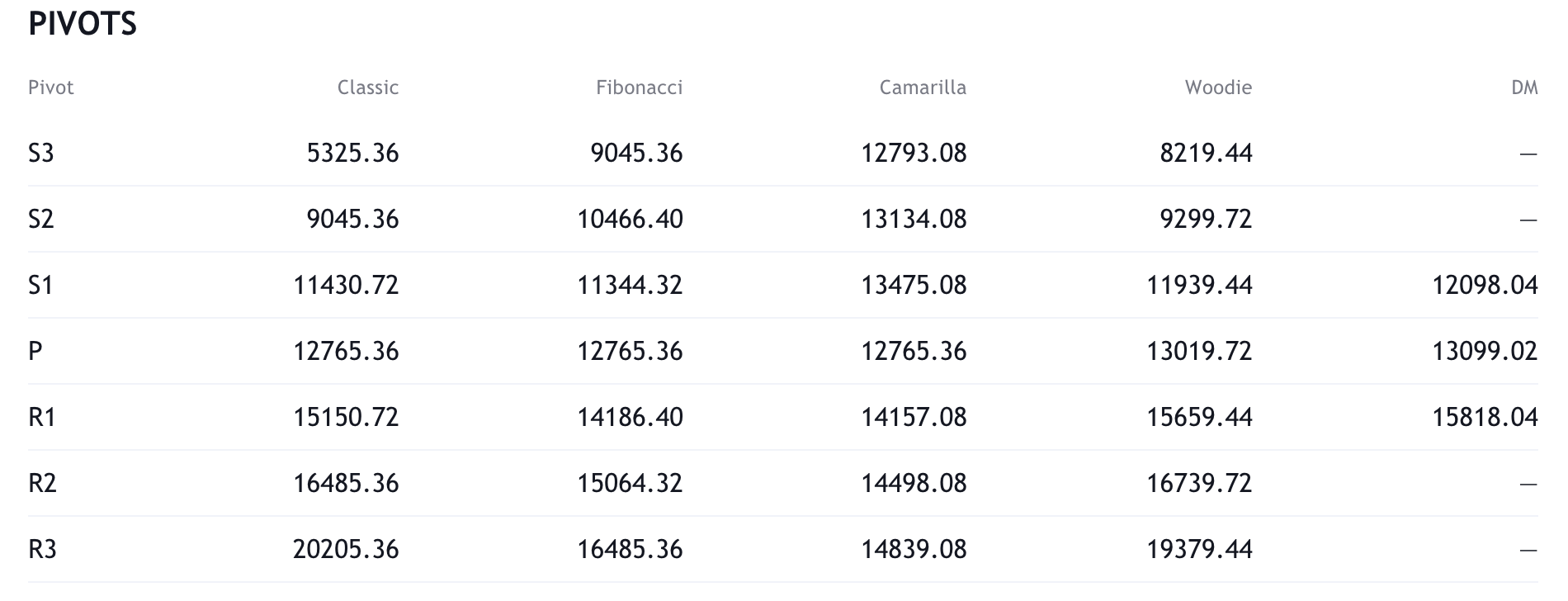Click the S2 row label

[x=41, y=219]
